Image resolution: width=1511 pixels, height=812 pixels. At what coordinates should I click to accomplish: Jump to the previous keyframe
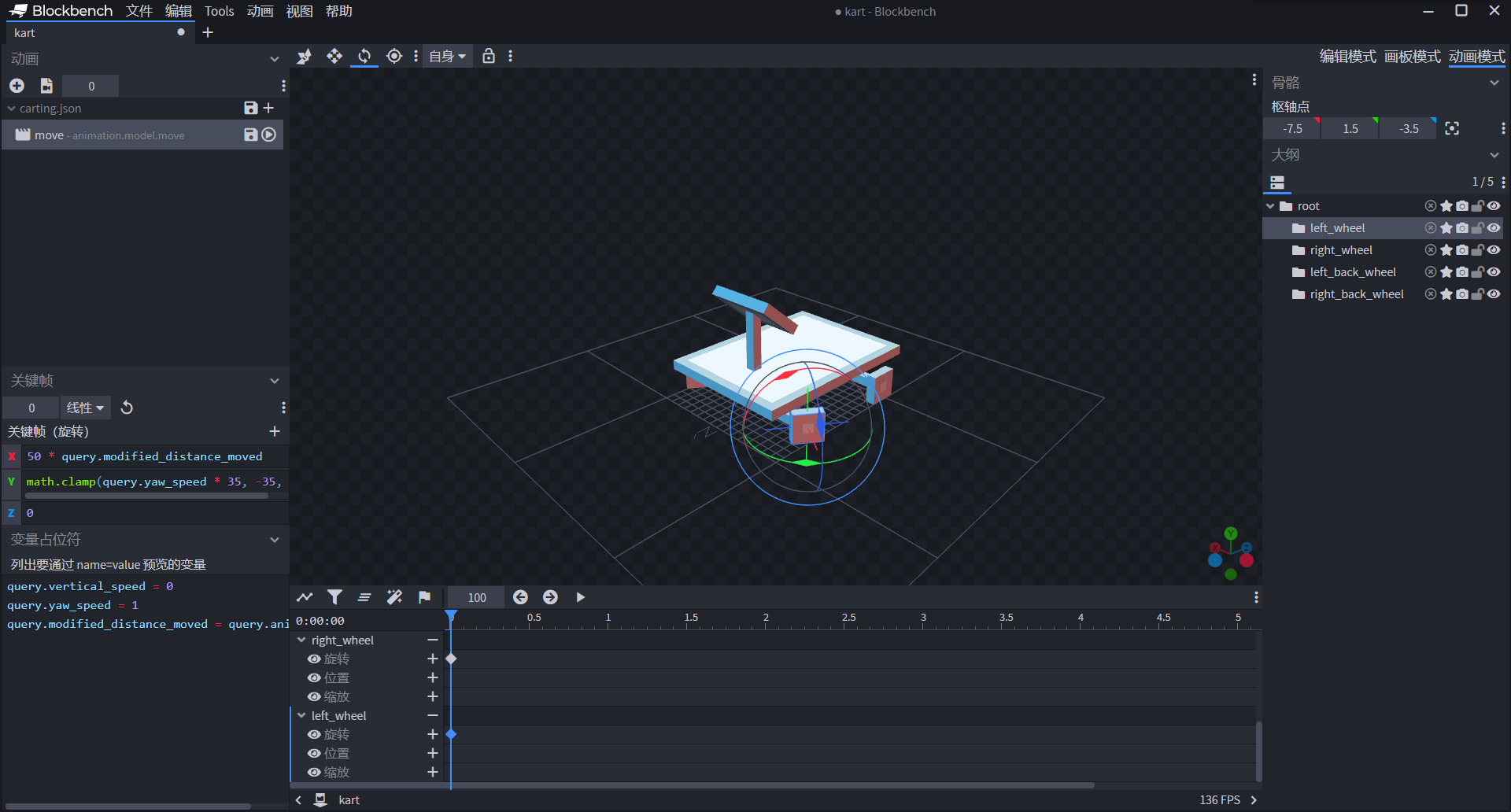coord(520,597)
